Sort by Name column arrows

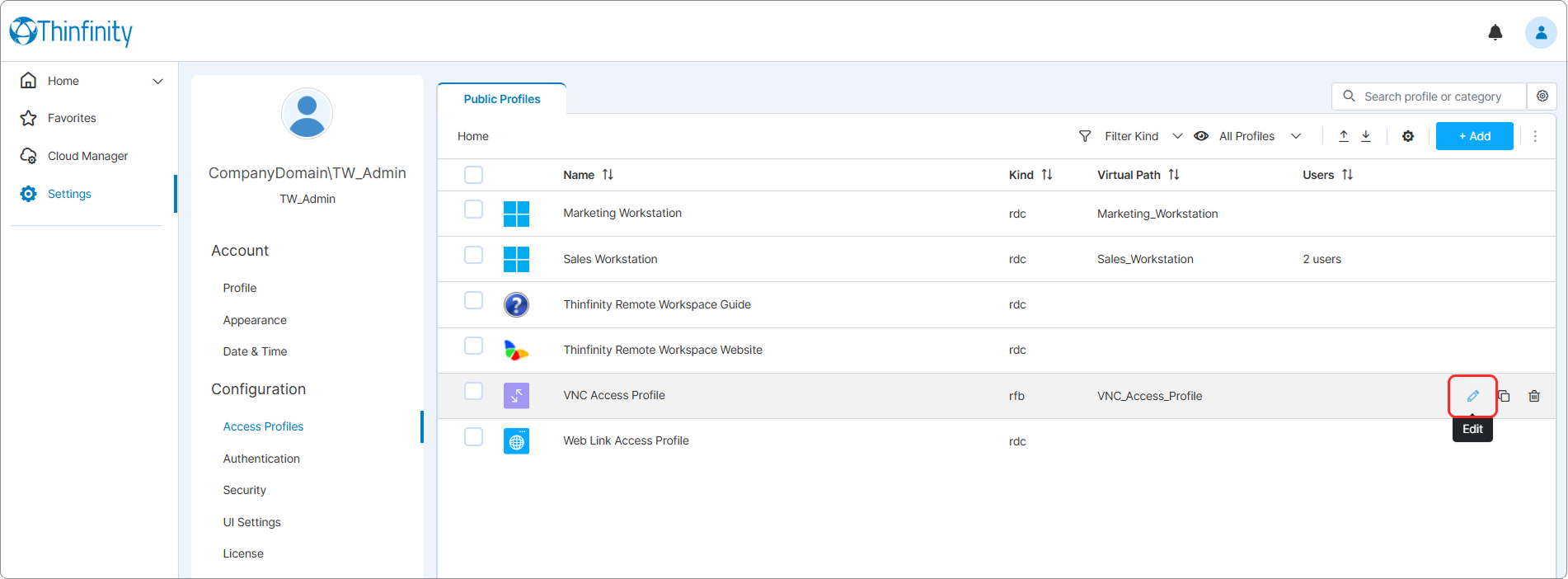[x=608, y=175]
